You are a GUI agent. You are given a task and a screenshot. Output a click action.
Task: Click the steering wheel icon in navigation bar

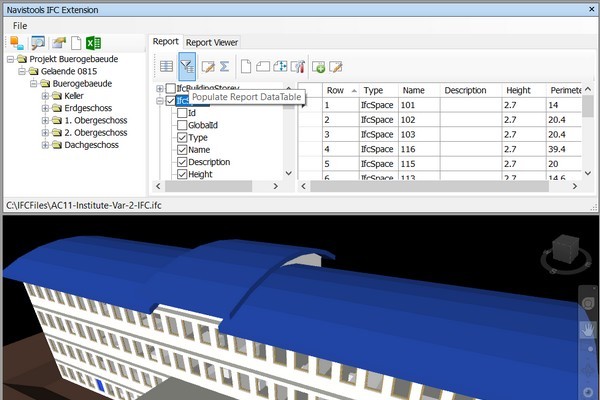point(588,302)
